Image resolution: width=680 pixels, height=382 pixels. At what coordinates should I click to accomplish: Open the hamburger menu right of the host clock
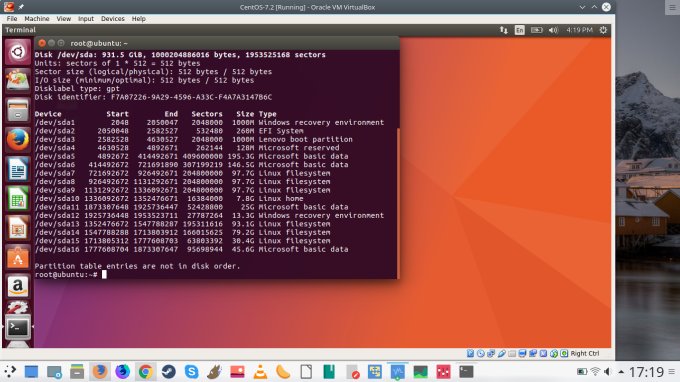[672, 372]
